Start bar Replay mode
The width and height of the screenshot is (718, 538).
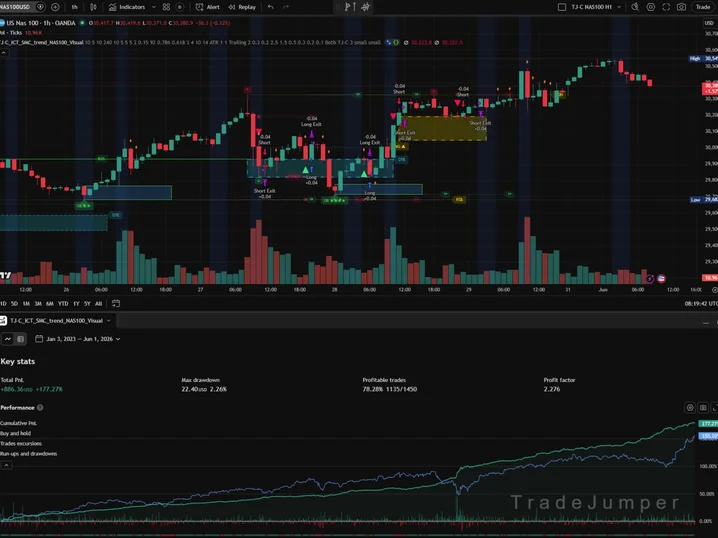(x=242, y=7)
